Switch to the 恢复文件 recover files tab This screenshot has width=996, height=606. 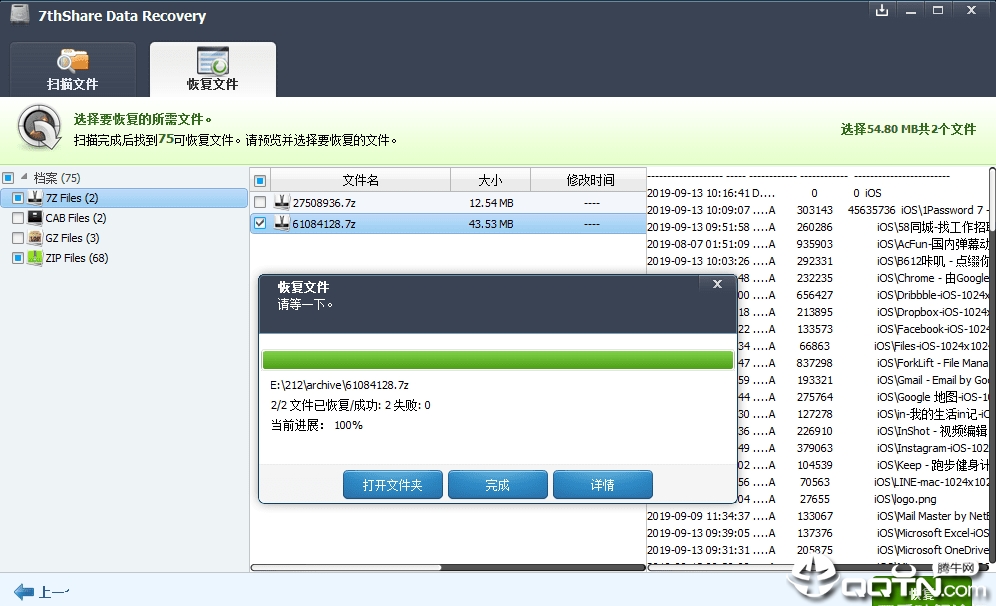[x=213, y=70]
